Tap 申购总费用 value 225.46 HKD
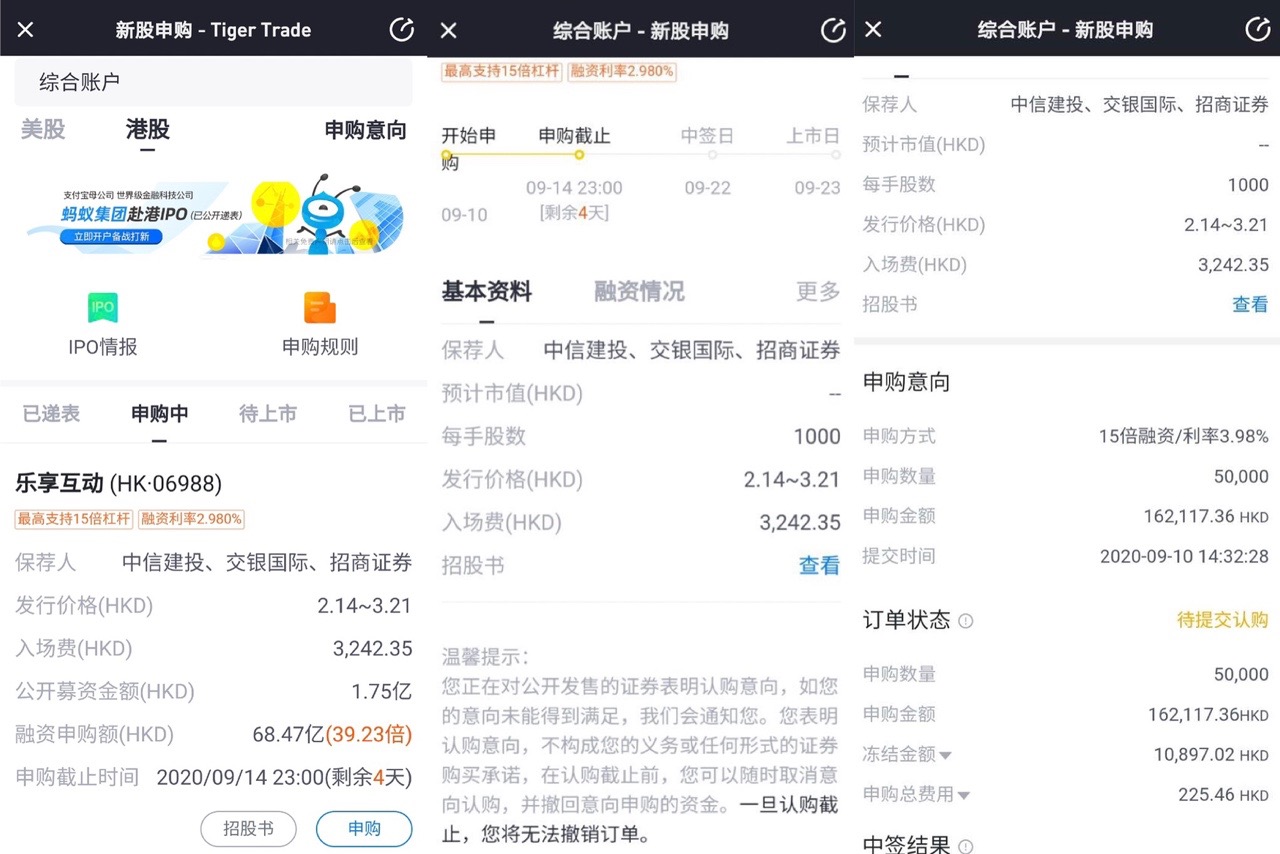Viewport: 1280px width, 854px height. [x=1223, y=795]
